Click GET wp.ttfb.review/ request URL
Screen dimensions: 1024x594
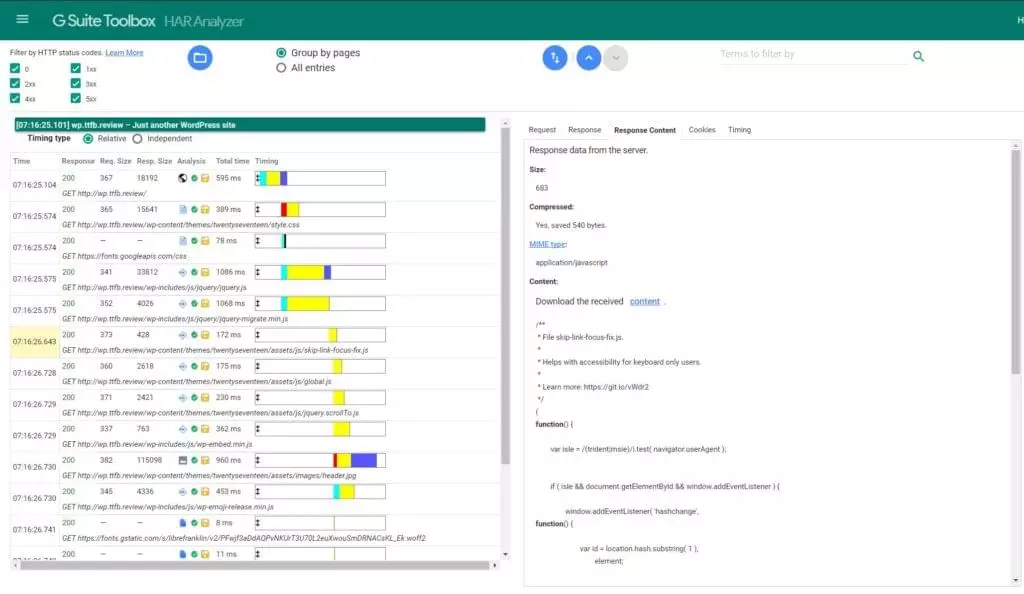[x=104, y=193]
